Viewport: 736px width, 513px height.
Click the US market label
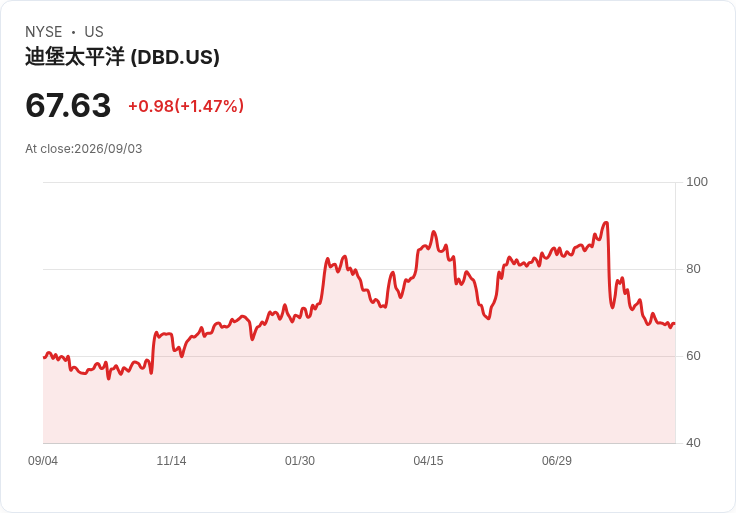94,32
